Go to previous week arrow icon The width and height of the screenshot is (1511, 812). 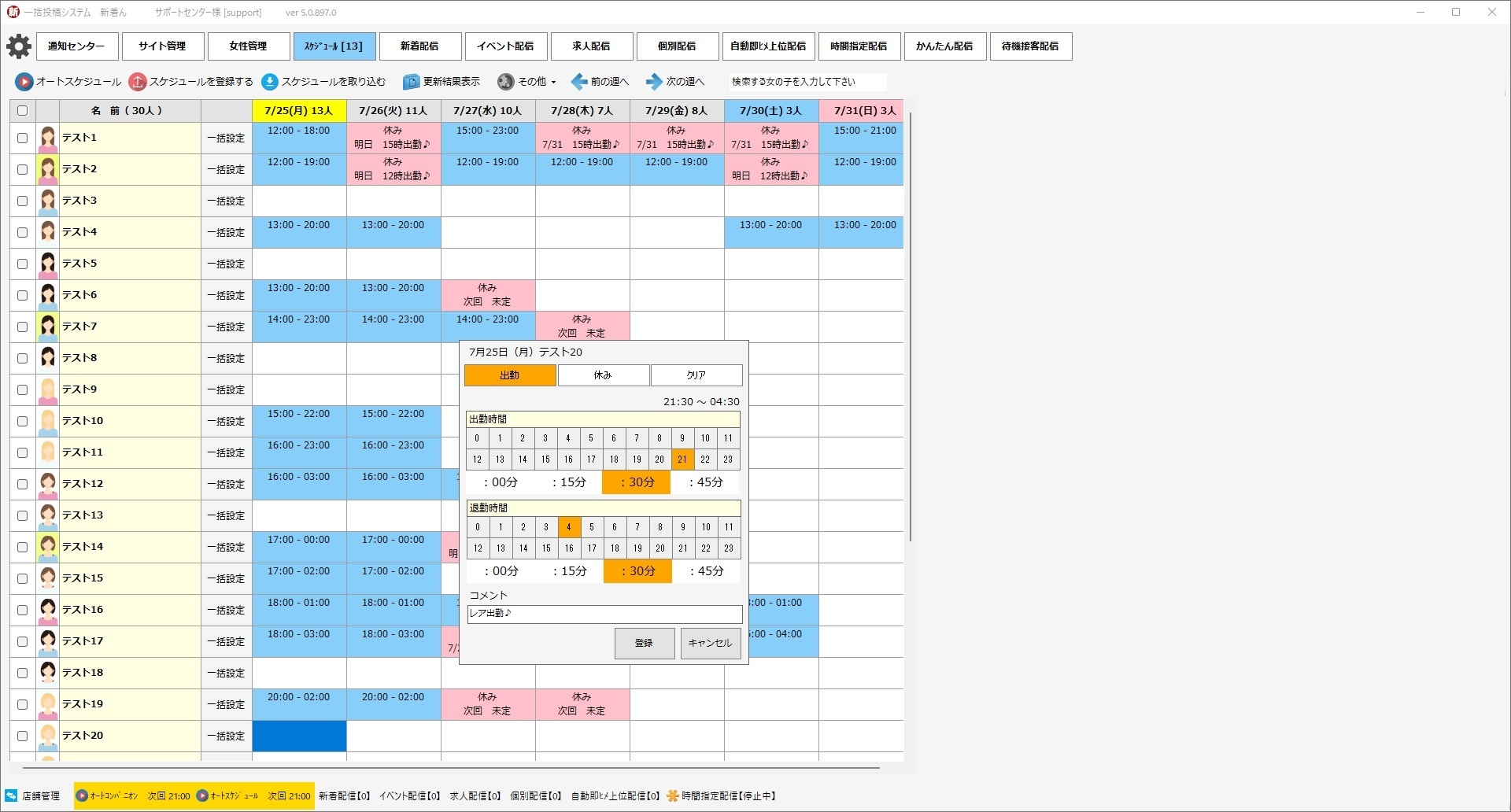click(x=579, y=82)
